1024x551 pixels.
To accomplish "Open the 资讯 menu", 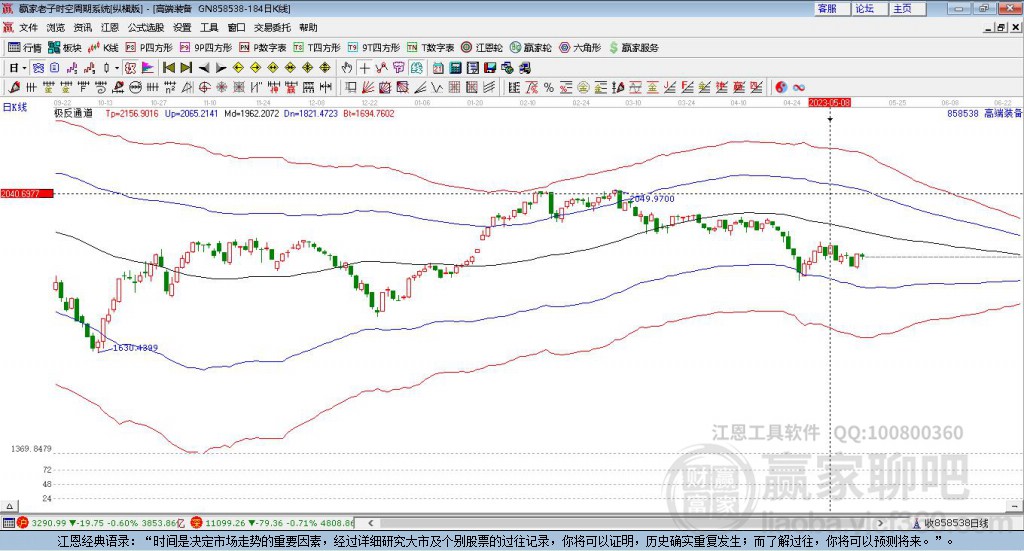I will click(x=83, y=27).
